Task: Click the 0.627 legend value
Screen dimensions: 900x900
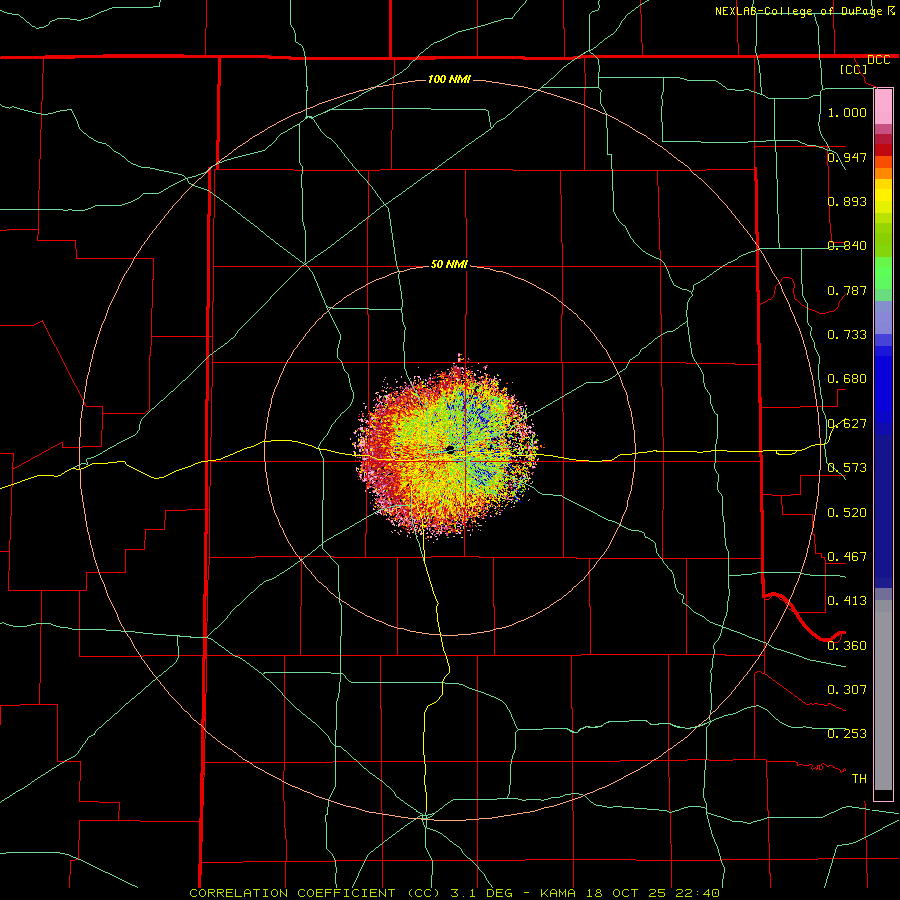Action: click(847, 424)
